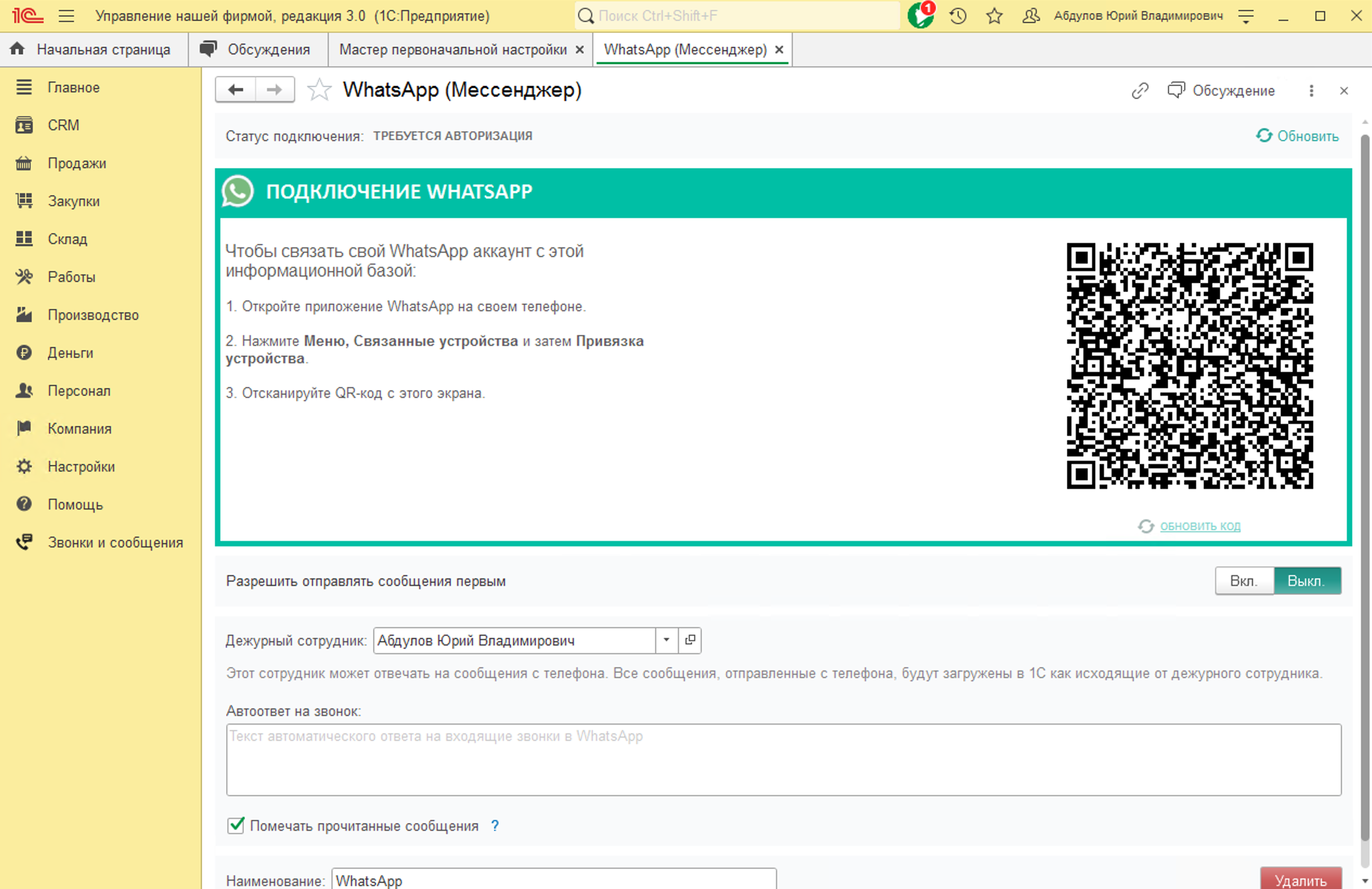The image size is (1372, 889).
Task: Switch to Мастер первоначальной настройки tab
Action: pyautogui.click(x=452, y=49)
